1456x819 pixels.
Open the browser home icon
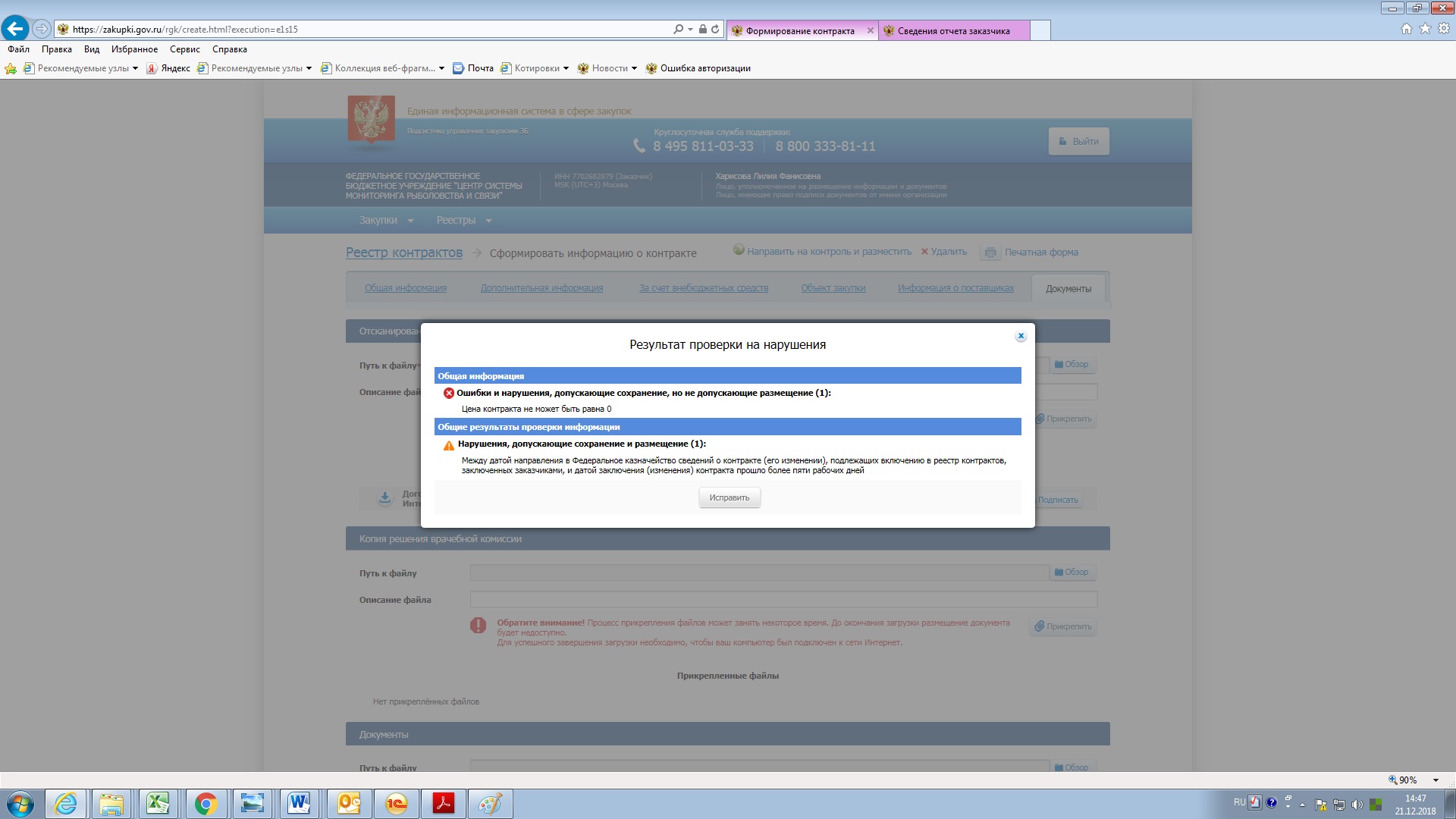coord(1406,29)
